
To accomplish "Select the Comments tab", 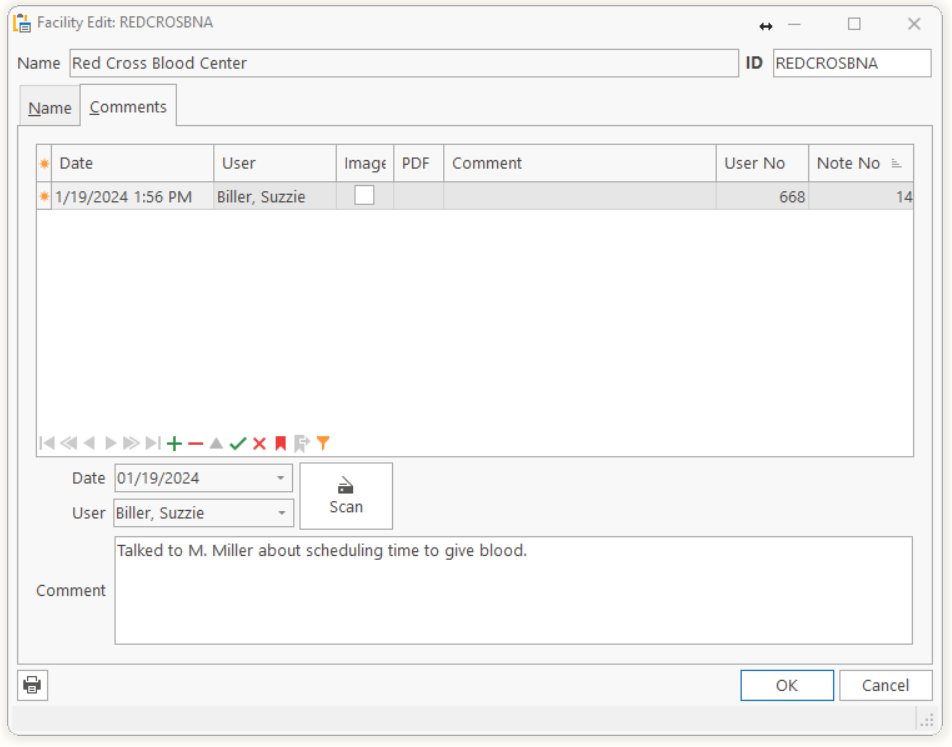I will [128, 107].
